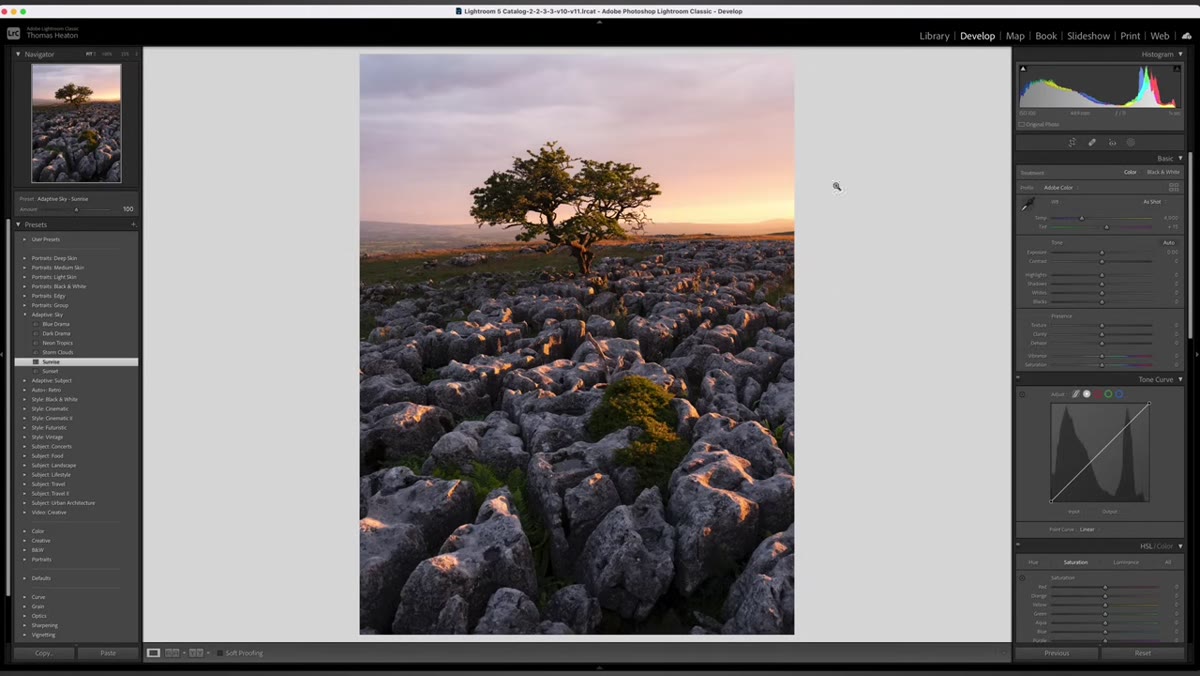The height and width of the screenshot is (676, 1200).
Task: Click the Copy... button
Action: pyautogui.click(x=44, y=653)
